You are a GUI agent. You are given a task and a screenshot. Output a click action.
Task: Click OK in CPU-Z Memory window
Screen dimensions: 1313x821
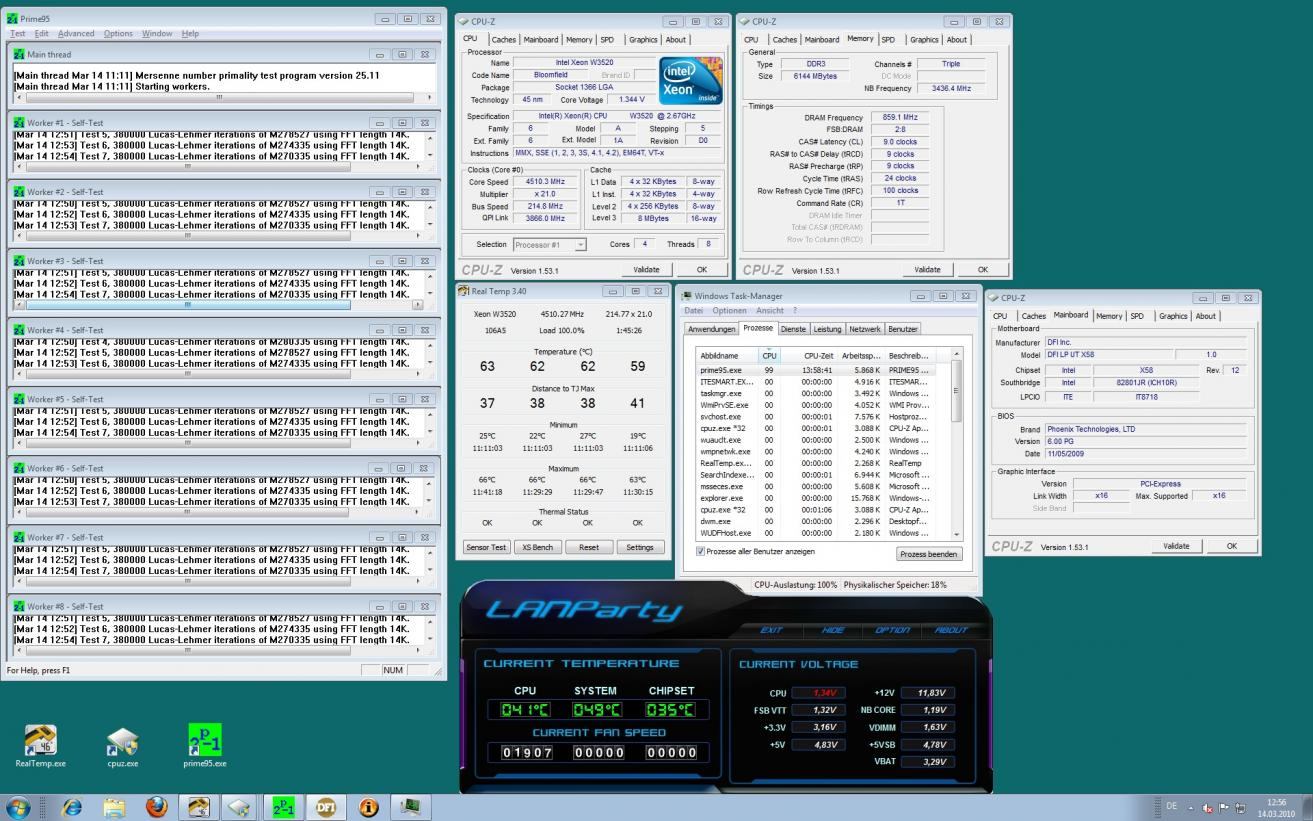point(983,270)
